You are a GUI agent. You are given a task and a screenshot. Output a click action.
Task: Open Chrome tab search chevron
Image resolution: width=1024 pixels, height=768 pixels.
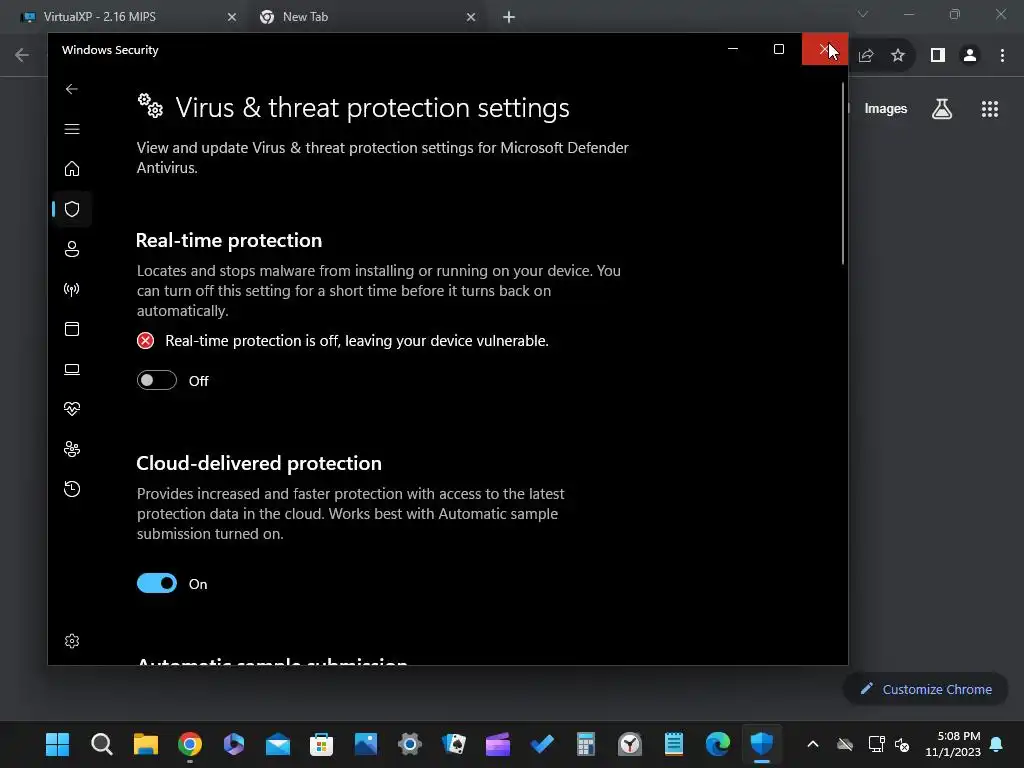click(863, 14)
